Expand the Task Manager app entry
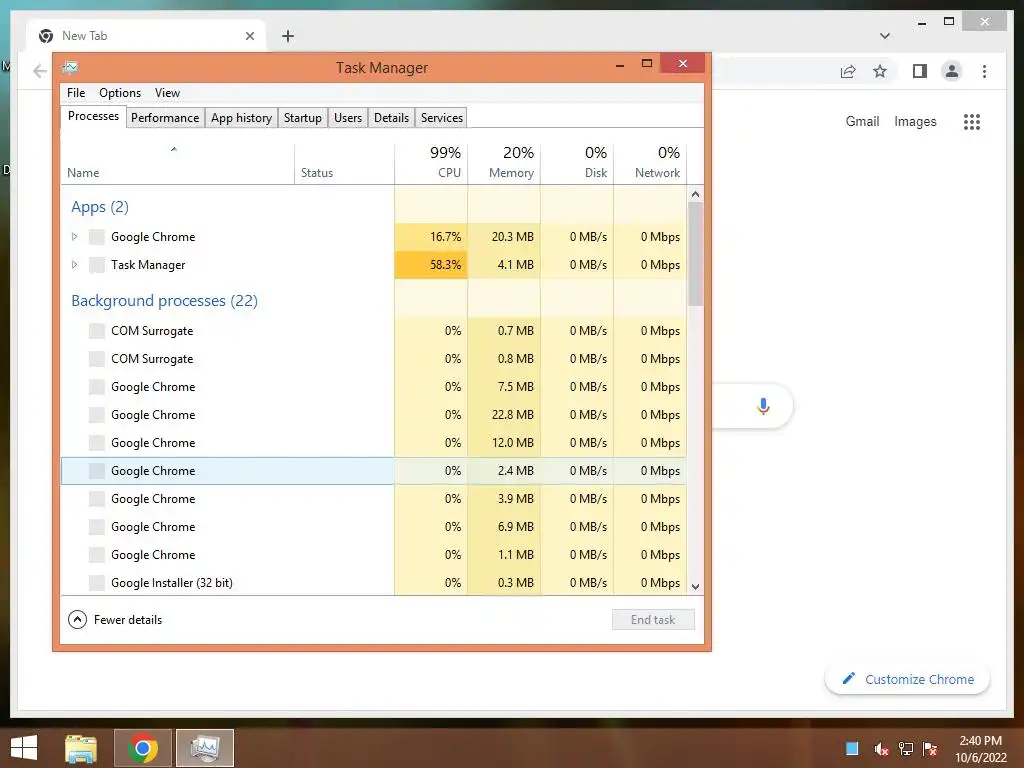 (74, 265)
